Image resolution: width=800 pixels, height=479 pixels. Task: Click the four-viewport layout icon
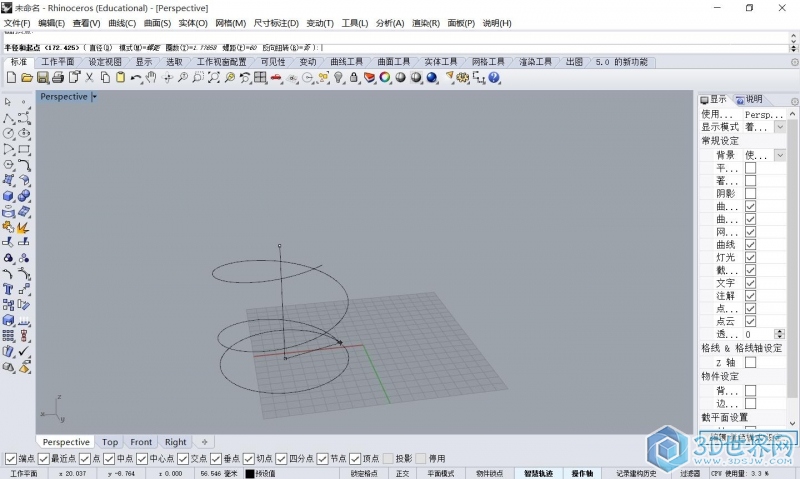coord(260,78)
